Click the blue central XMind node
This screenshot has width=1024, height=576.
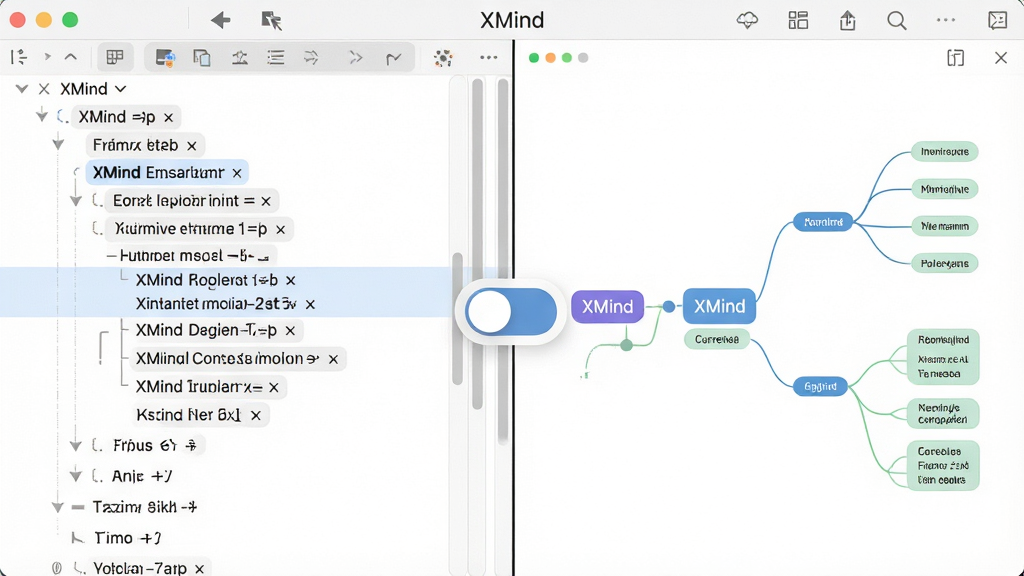click(719, 306)
